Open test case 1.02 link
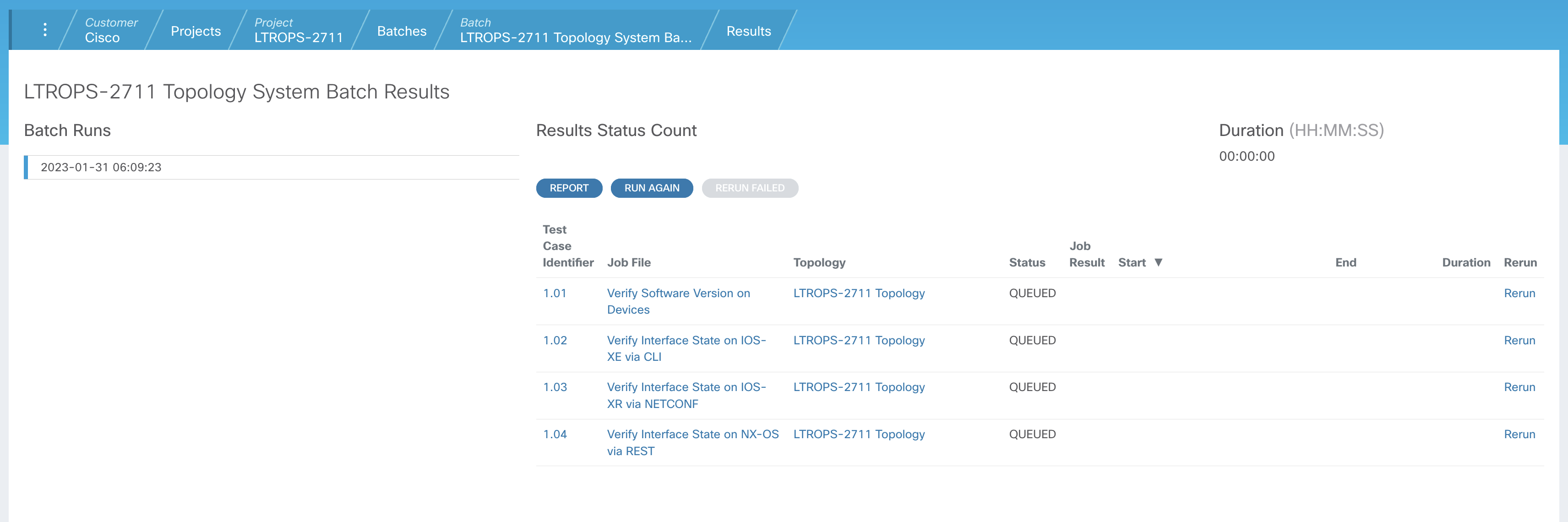Viewport: 1568px width, 522px height. point(555,340)
